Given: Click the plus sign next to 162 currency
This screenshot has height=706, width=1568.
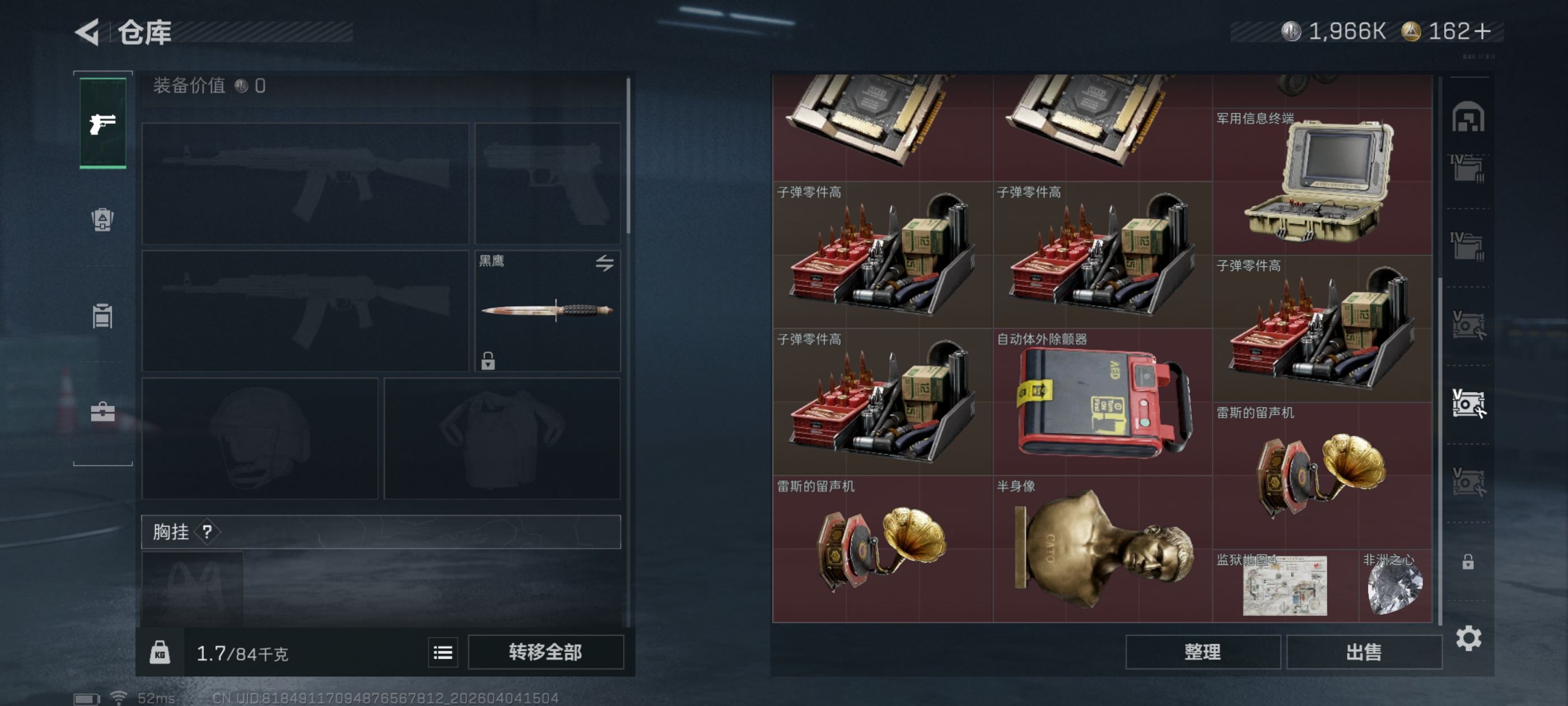Looking at the screenshot, I should (x=1483, y=32).
